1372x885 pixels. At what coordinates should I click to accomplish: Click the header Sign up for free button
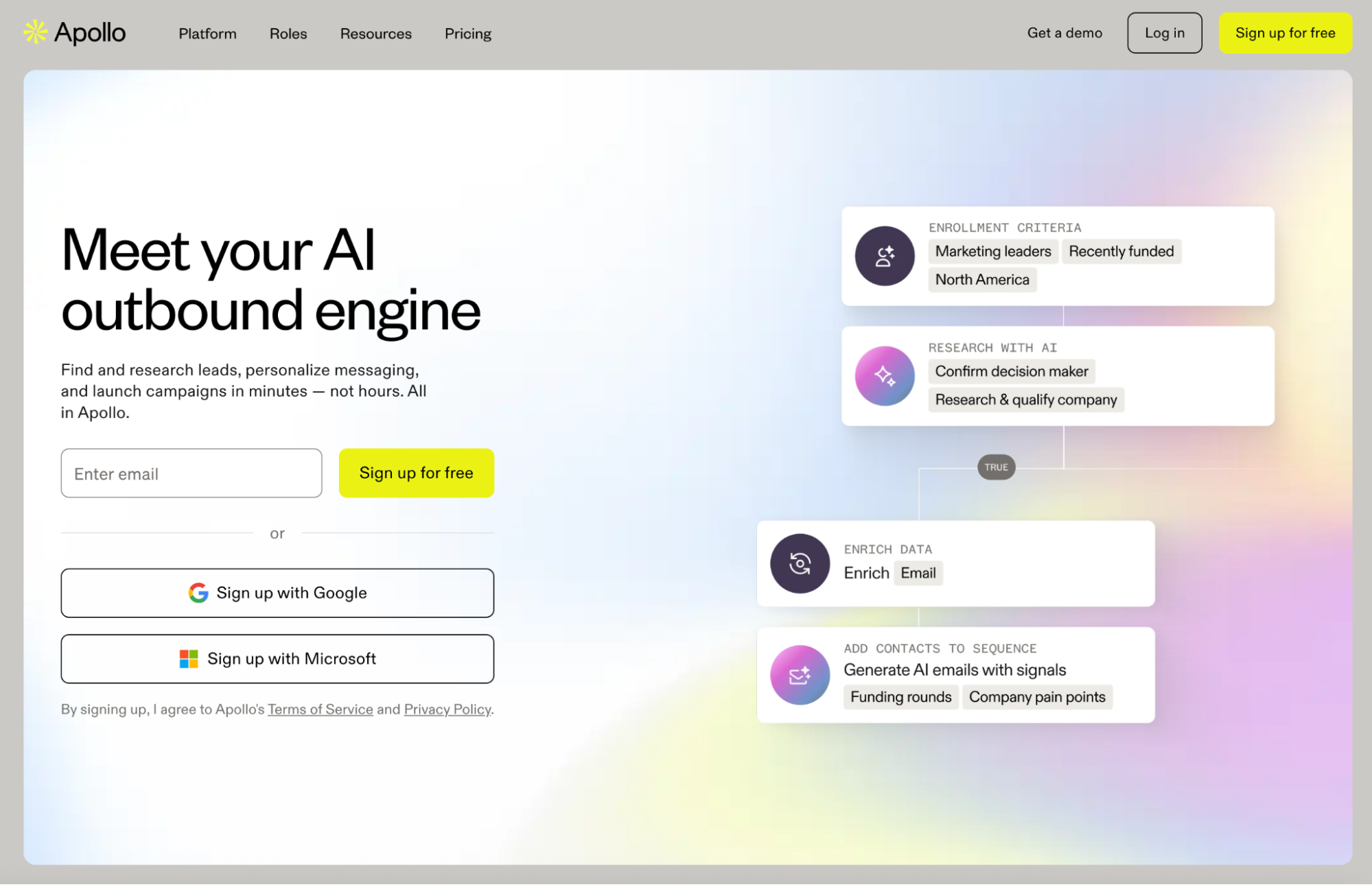[x=1285, y=33]
